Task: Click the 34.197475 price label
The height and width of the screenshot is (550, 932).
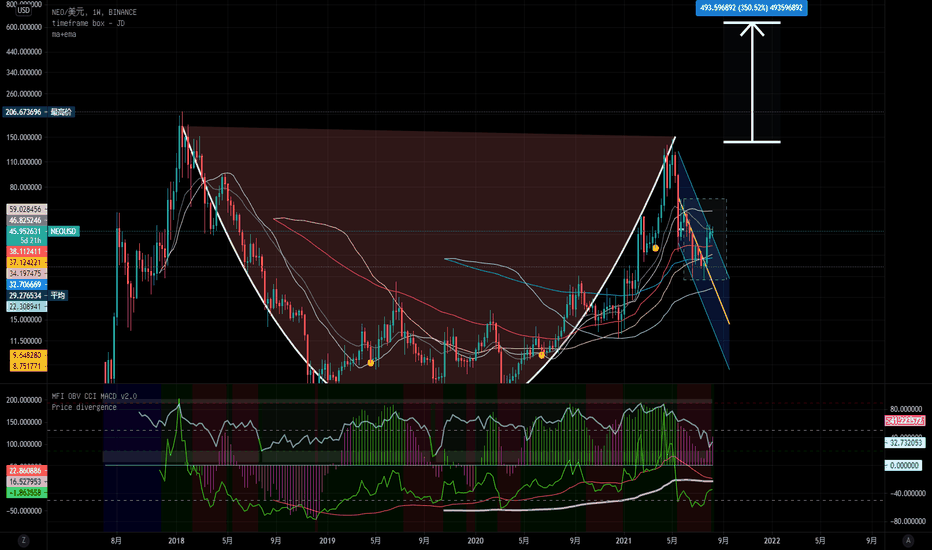Action: click(x=26, y=274)
